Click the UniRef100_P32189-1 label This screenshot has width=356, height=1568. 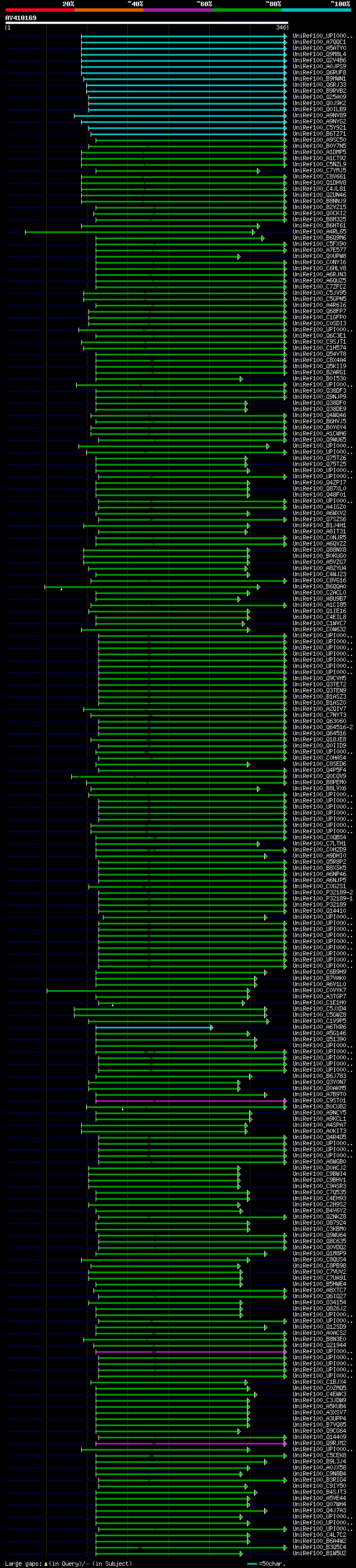click(x=323, y=898)
